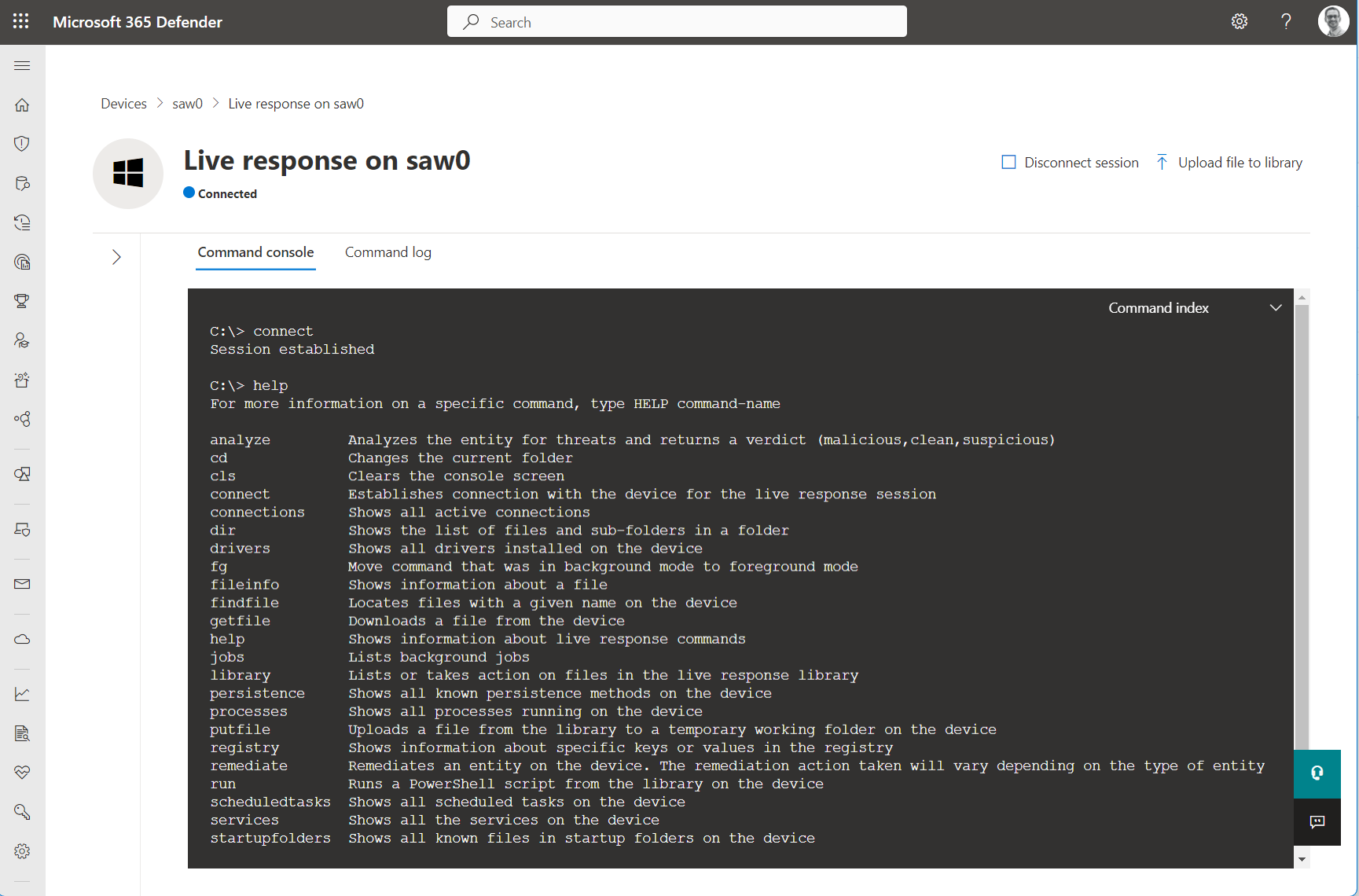Click the 'remediate' command text
The image size is (1359, 896).
(x=248, y=766)
